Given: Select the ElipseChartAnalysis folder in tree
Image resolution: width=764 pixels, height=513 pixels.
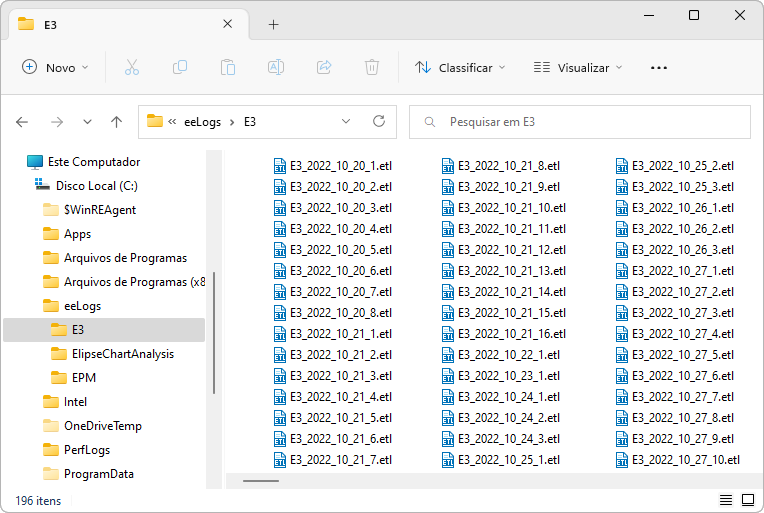Looking at the screenshot, I should [122, 354].
